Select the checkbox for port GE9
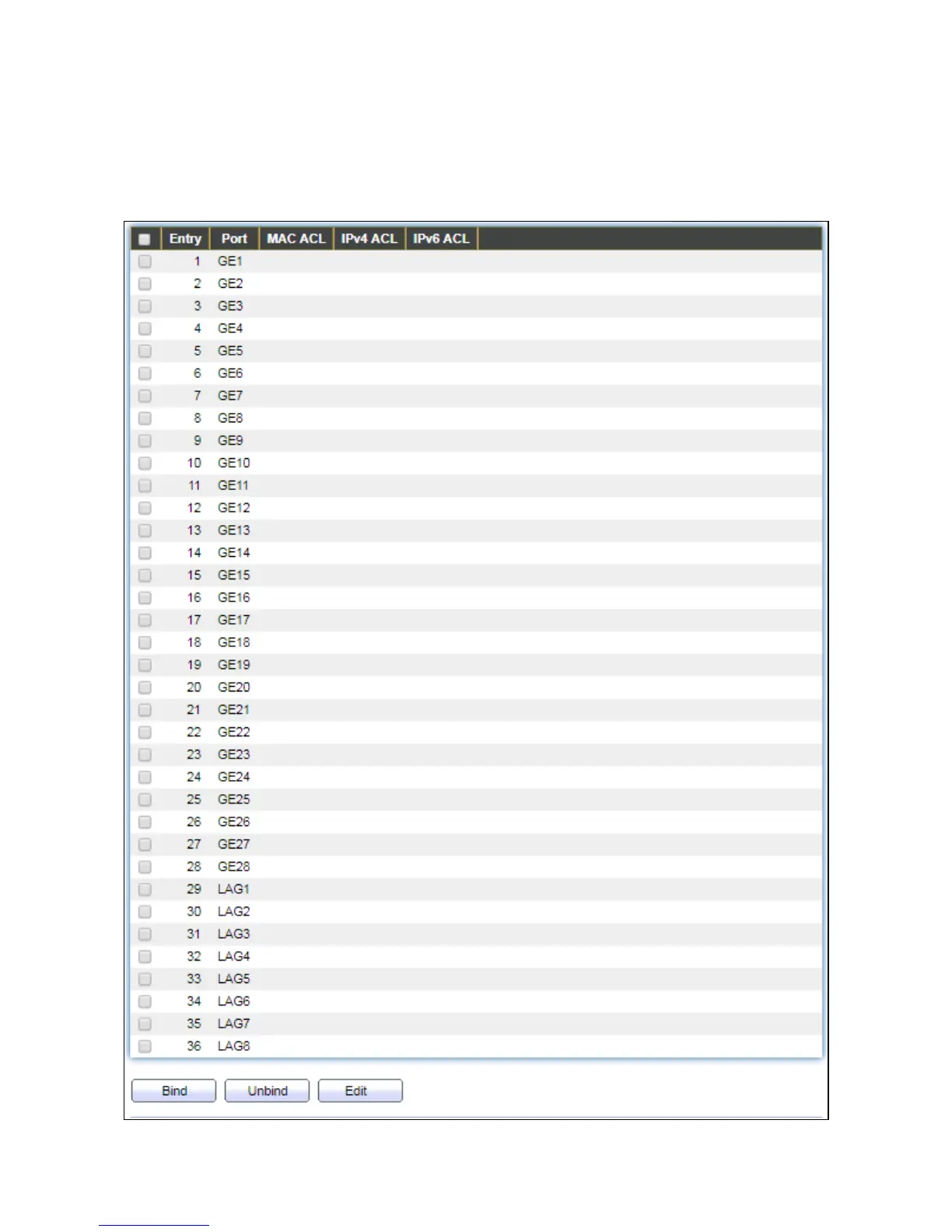 (x=145, y=441)
